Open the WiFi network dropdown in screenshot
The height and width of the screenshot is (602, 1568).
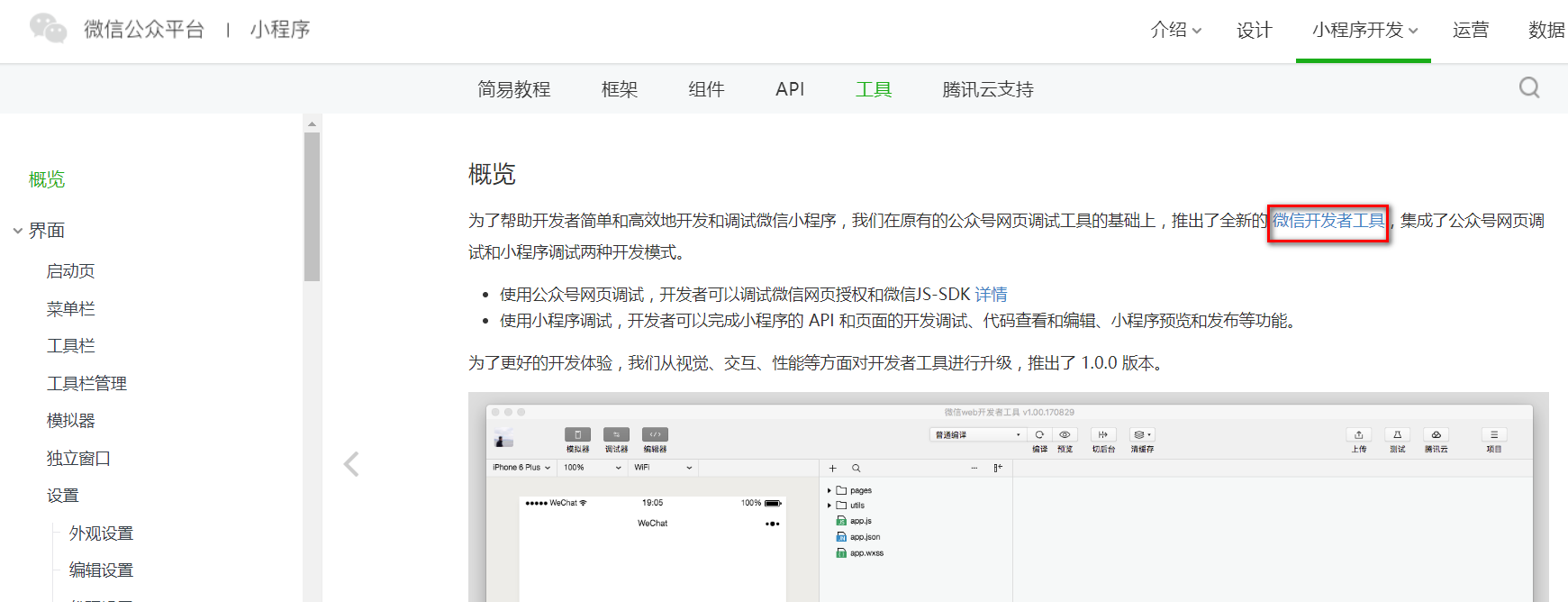click(x=663, y=468)
